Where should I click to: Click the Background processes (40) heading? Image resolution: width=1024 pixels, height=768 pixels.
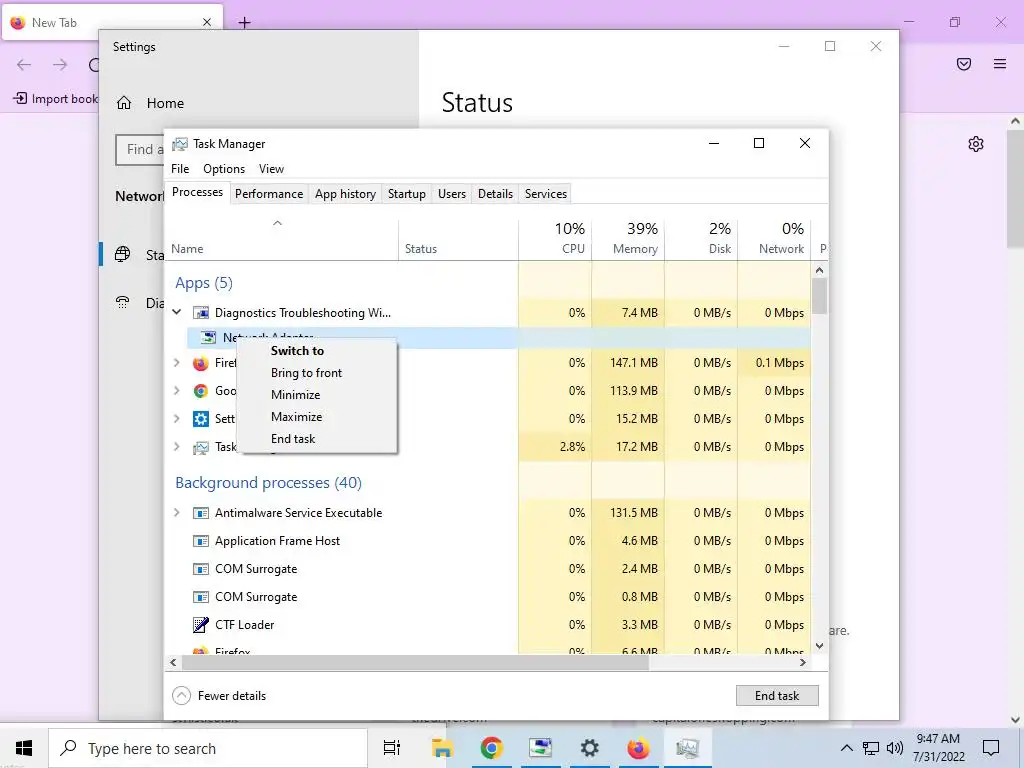click(x=268, y=483)
